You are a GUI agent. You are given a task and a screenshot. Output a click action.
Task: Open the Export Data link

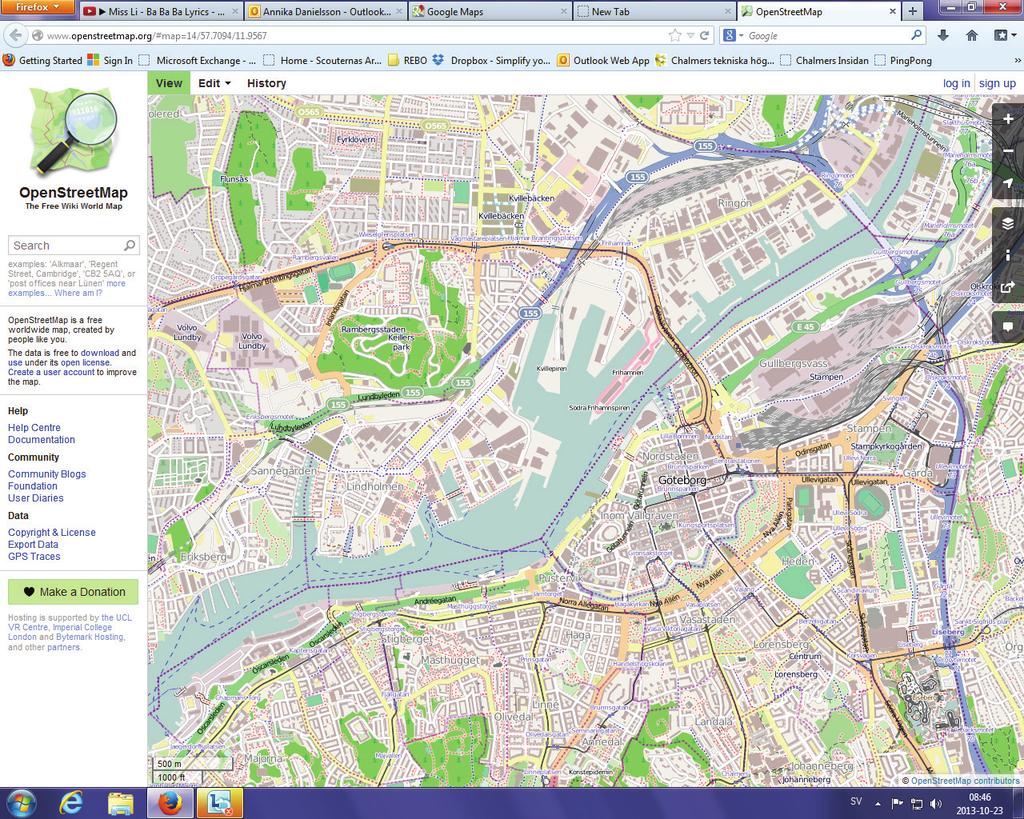point(33,544)
